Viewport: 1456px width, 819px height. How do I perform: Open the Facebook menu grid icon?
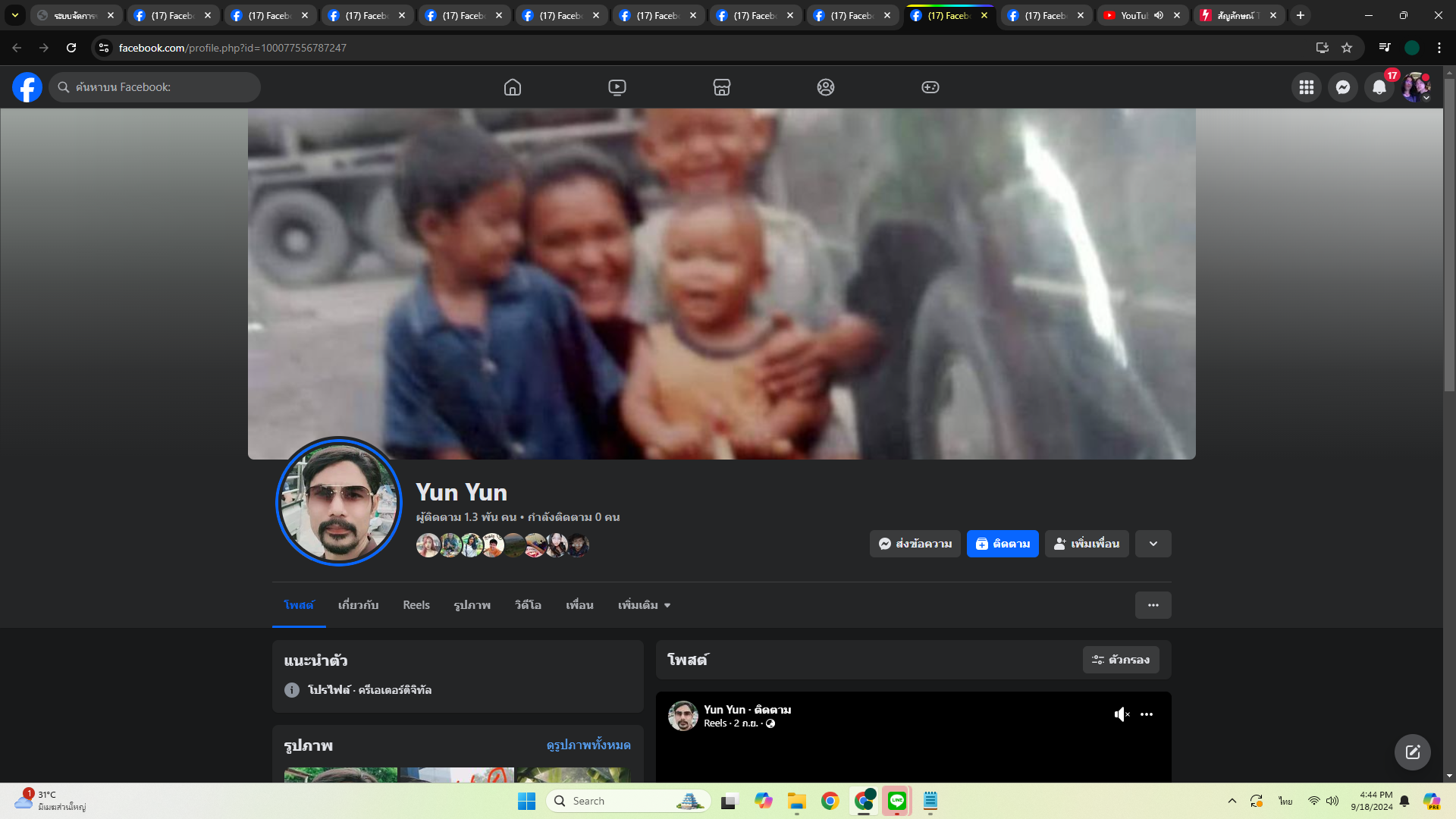tap(1307, 87)
